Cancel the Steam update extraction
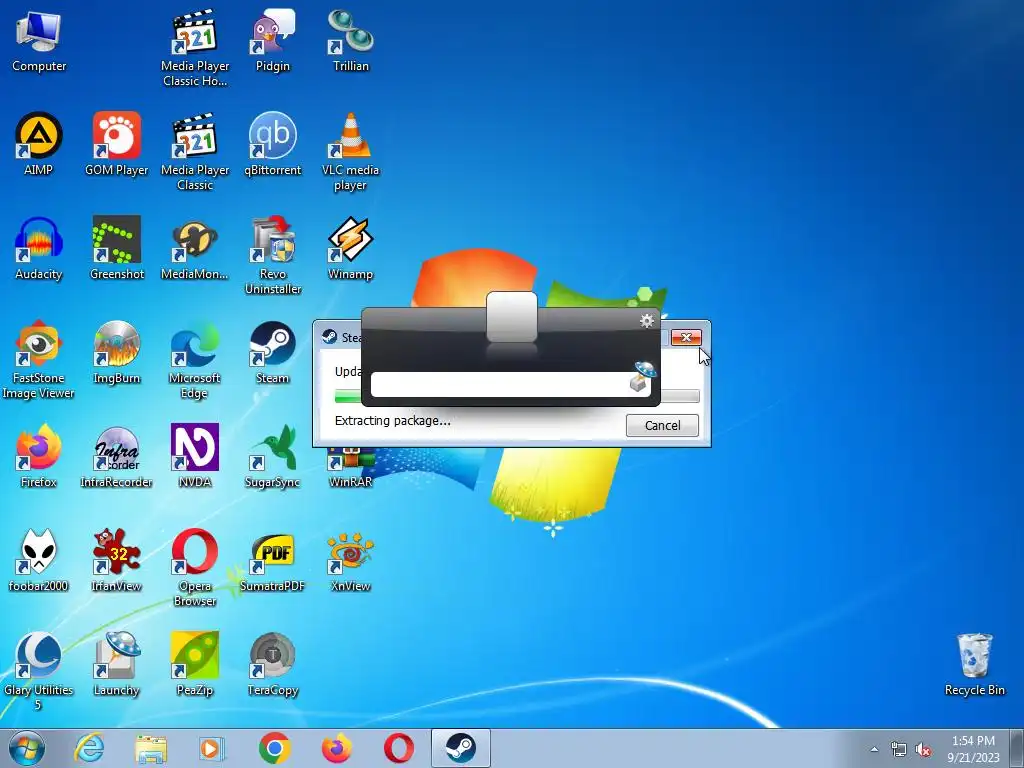 pyautogui.click(x=662, y=426)
